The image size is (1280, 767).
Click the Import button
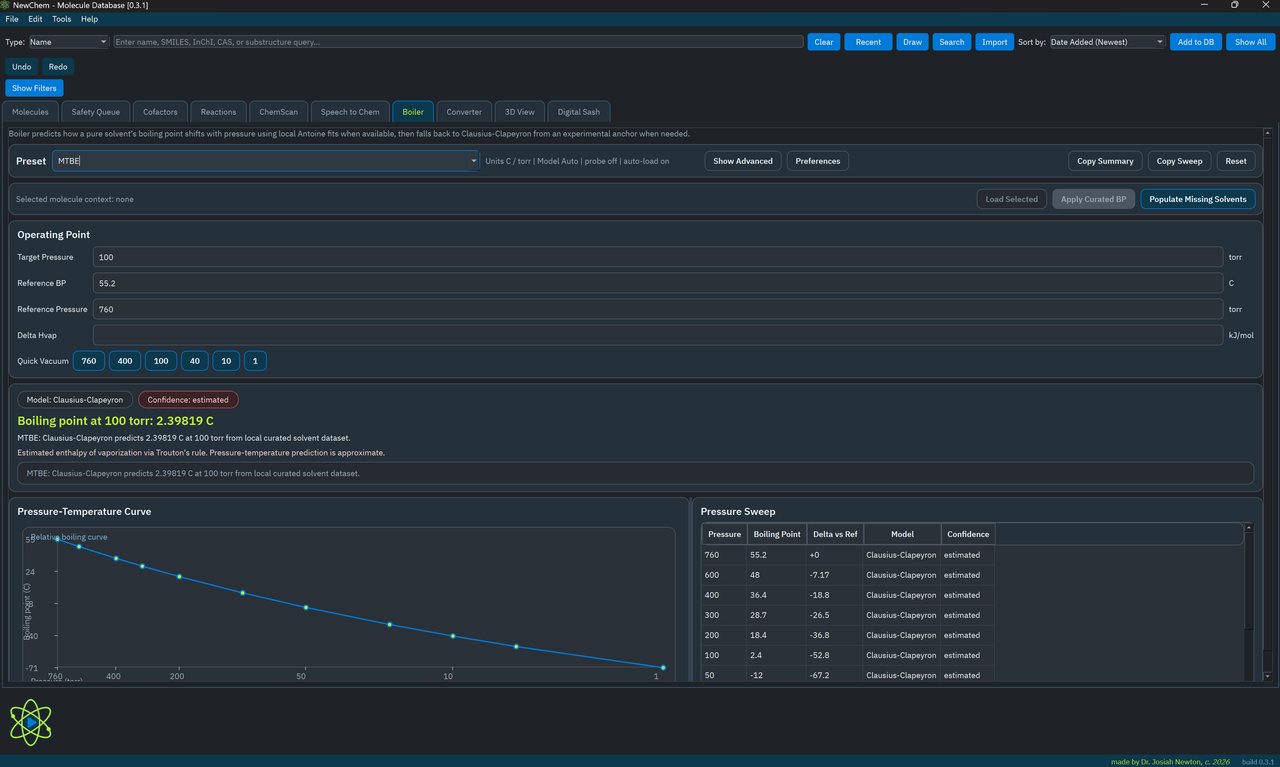point(994,42)
